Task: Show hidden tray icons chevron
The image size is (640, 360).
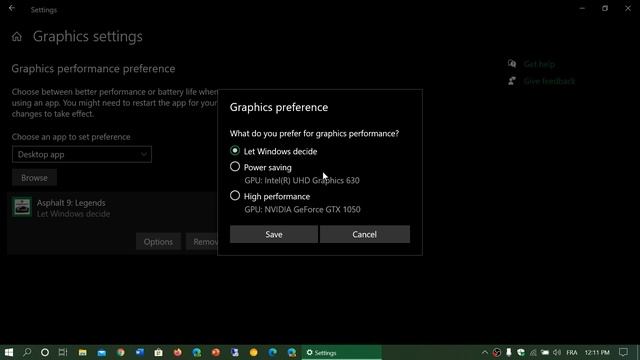Action: pos(484,352)
